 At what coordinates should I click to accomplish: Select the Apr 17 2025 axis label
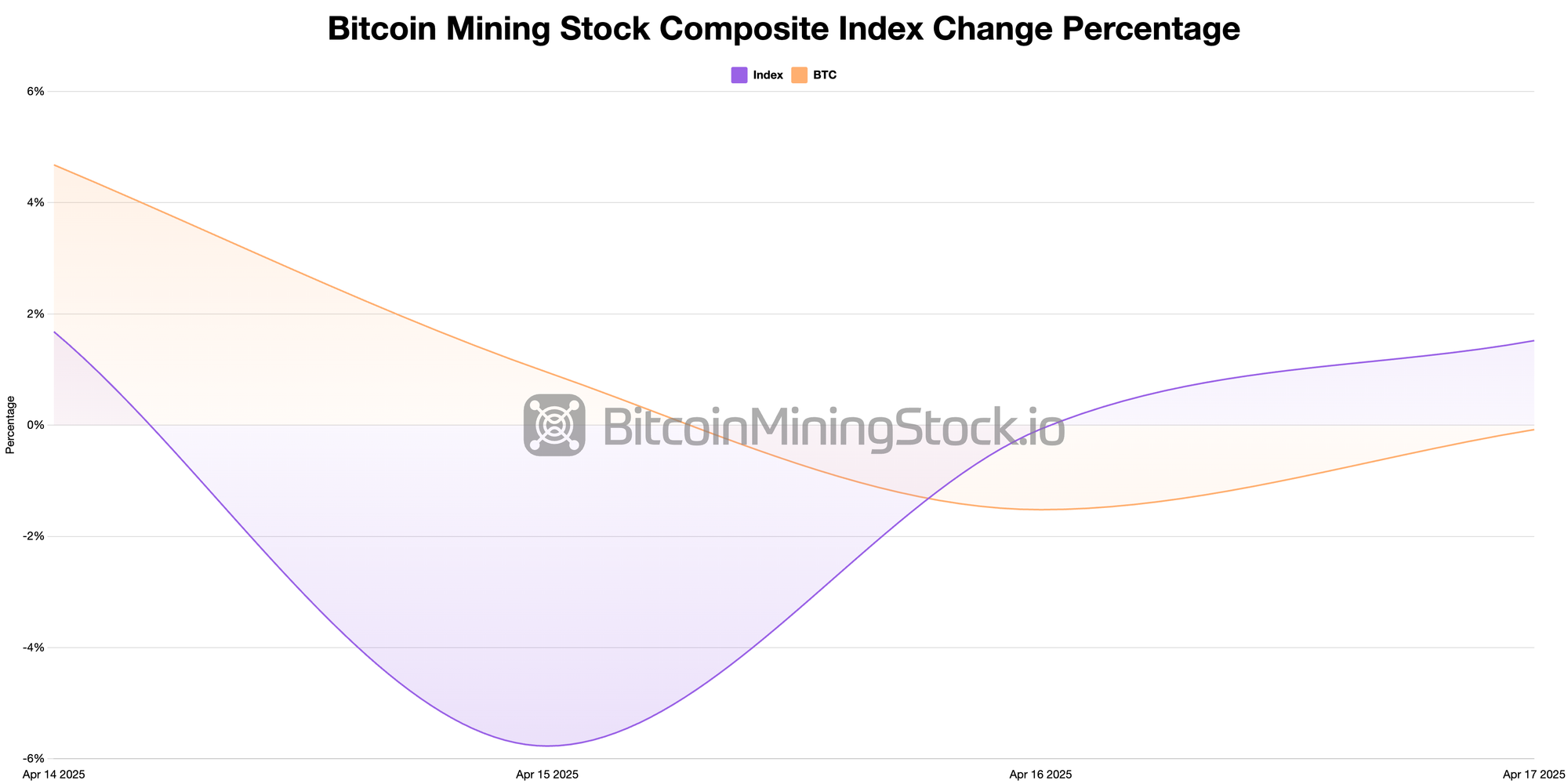[x=1534, y=775]
